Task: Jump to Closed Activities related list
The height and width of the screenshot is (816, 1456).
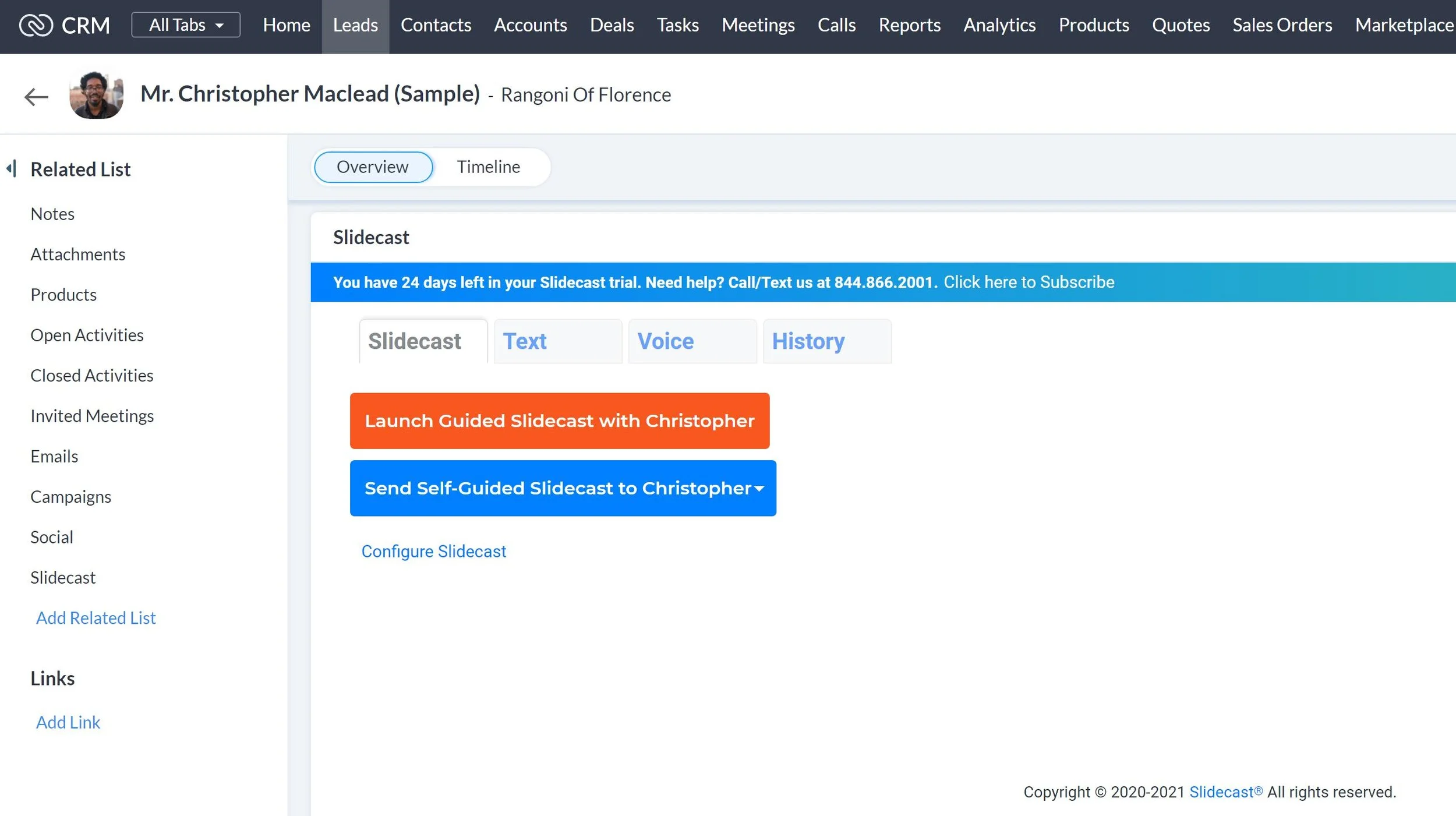Action: click(x=92, y=376)
